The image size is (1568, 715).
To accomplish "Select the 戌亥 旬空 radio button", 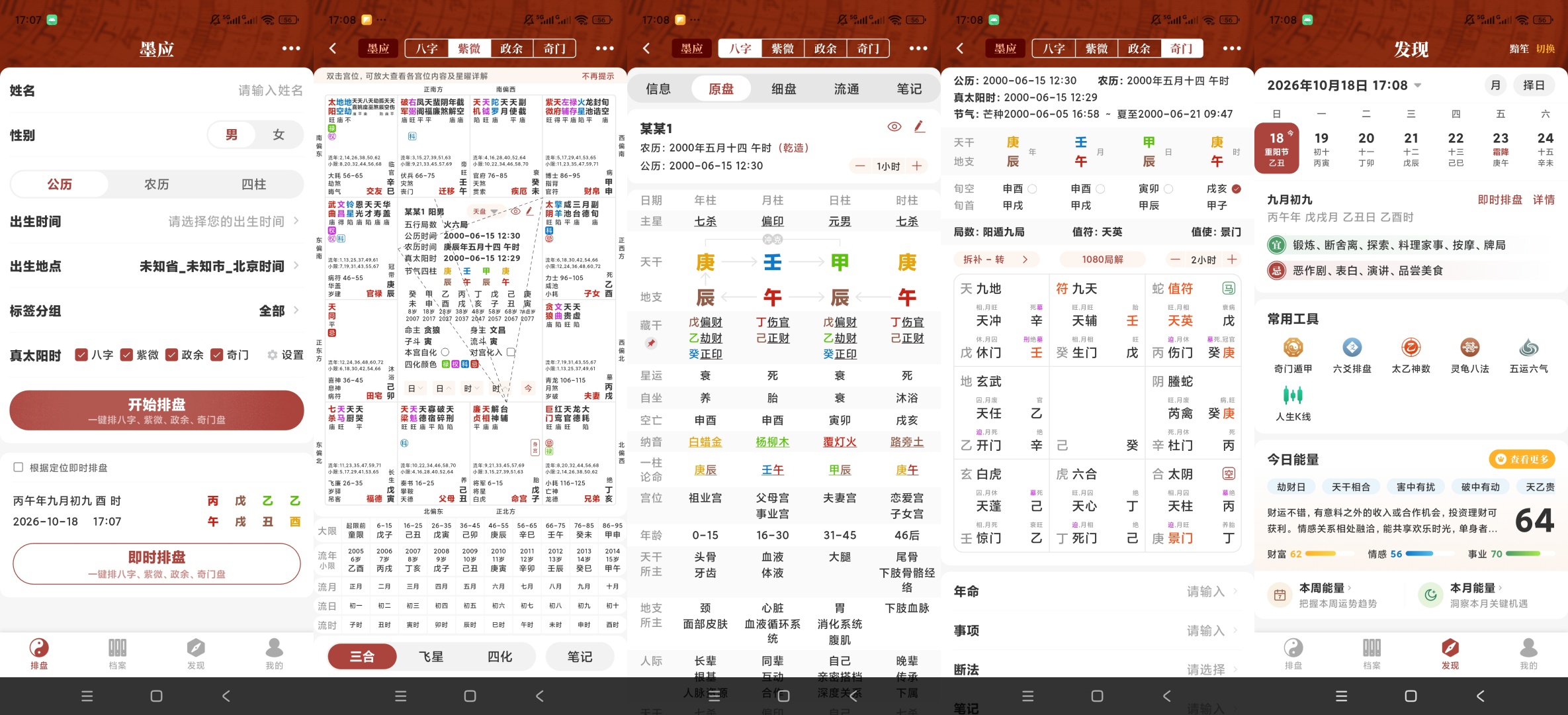I will click(x=1237, y=189).
